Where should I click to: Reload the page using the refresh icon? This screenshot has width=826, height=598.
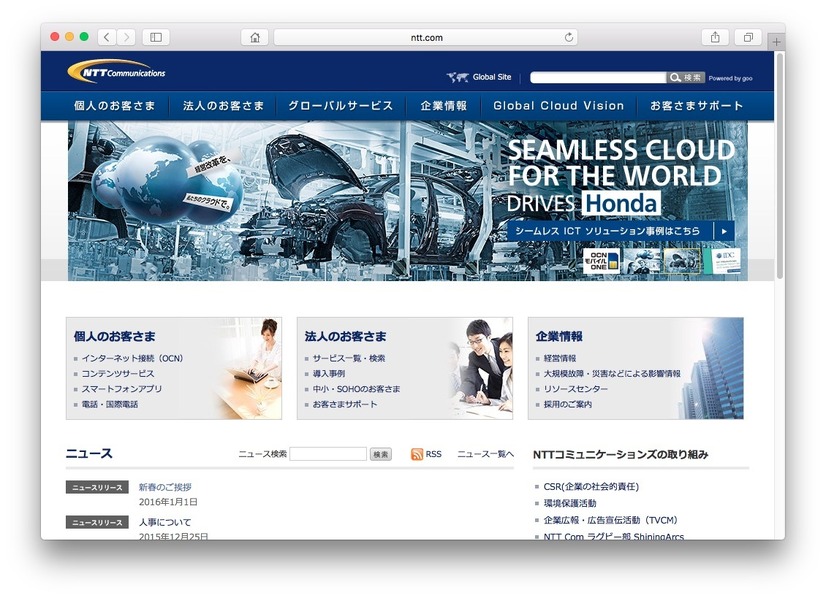pyautogui.click(x=569, y=37)
